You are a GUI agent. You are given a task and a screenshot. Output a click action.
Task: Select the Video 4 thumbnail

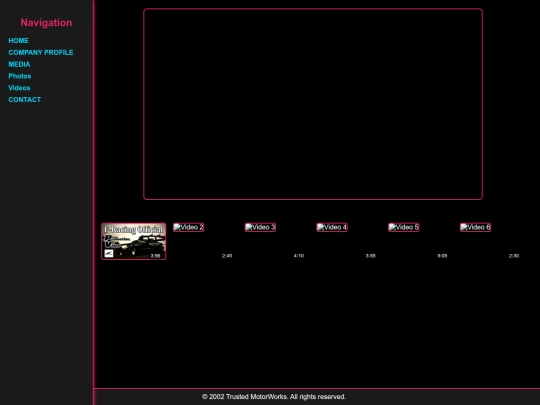(x=332, y=227)
